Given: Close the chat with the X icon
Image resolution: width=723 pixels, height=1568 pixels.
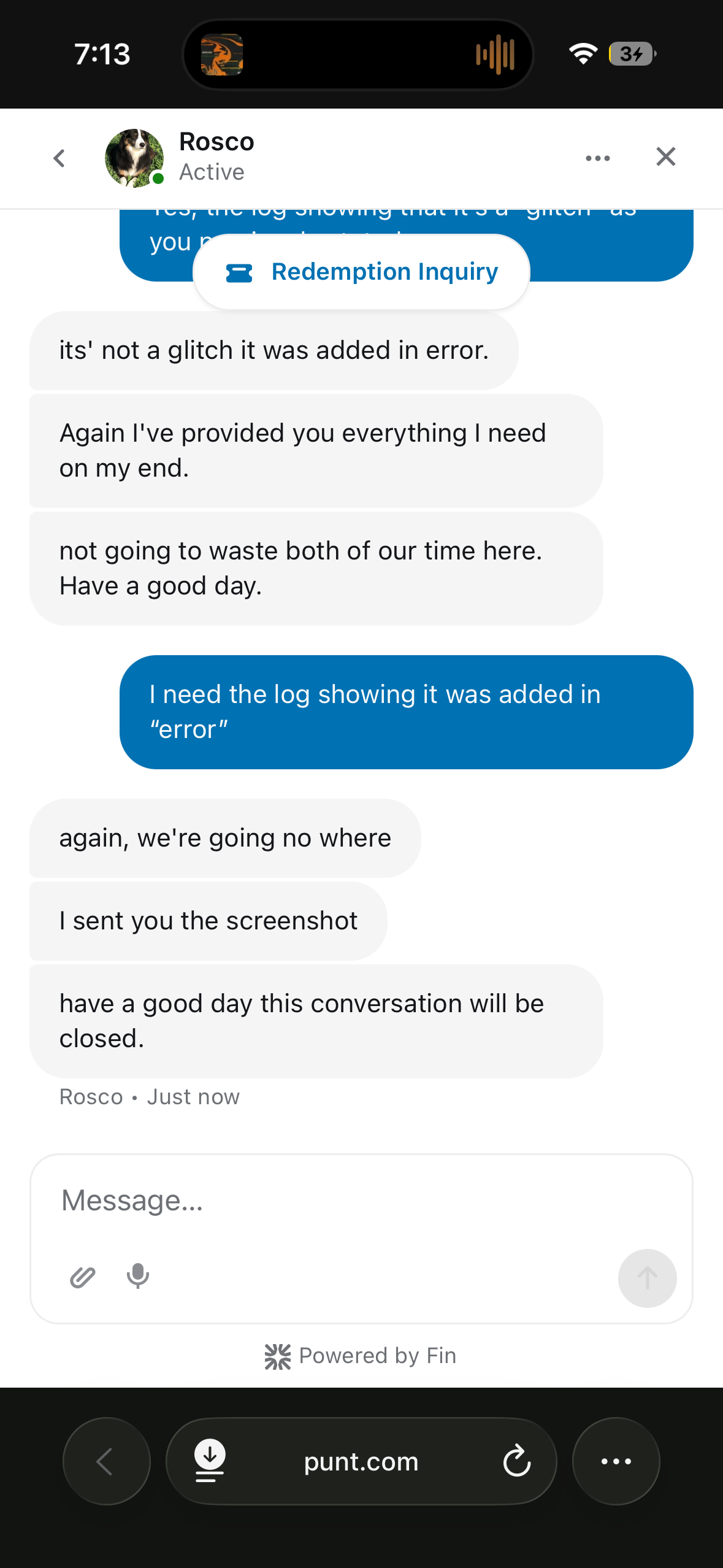Looking at the screenshot, I should pos(665,157).
